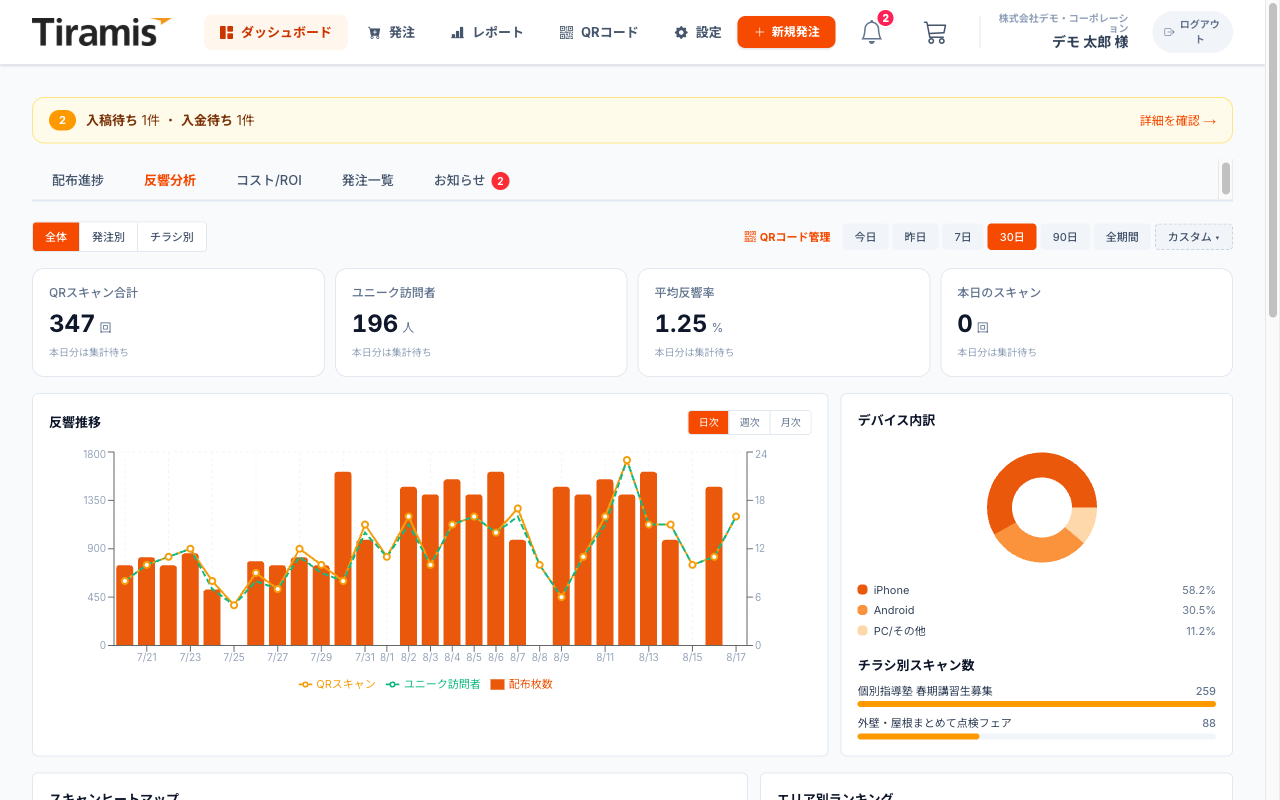1280x800 pixels.
Task: Click the device breakdown donut chart
Action: coord(1042,507)
